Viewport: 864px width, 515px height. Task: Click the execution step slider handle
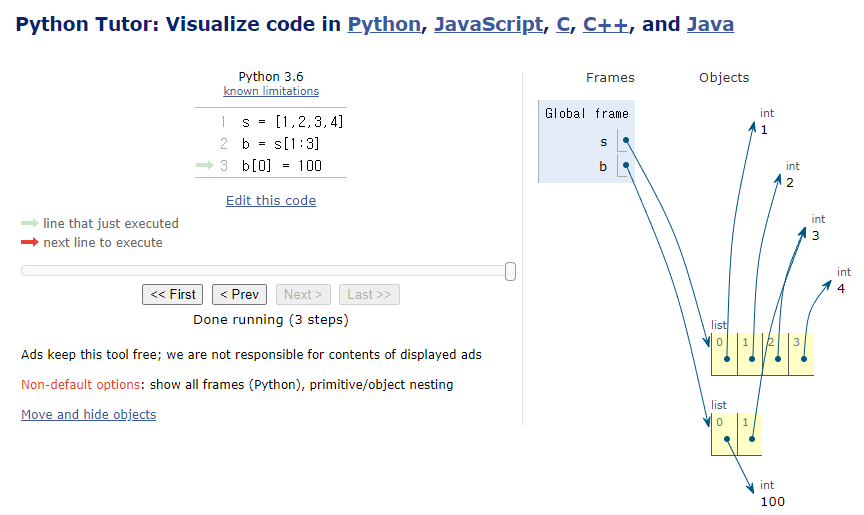tap(510, 271)
